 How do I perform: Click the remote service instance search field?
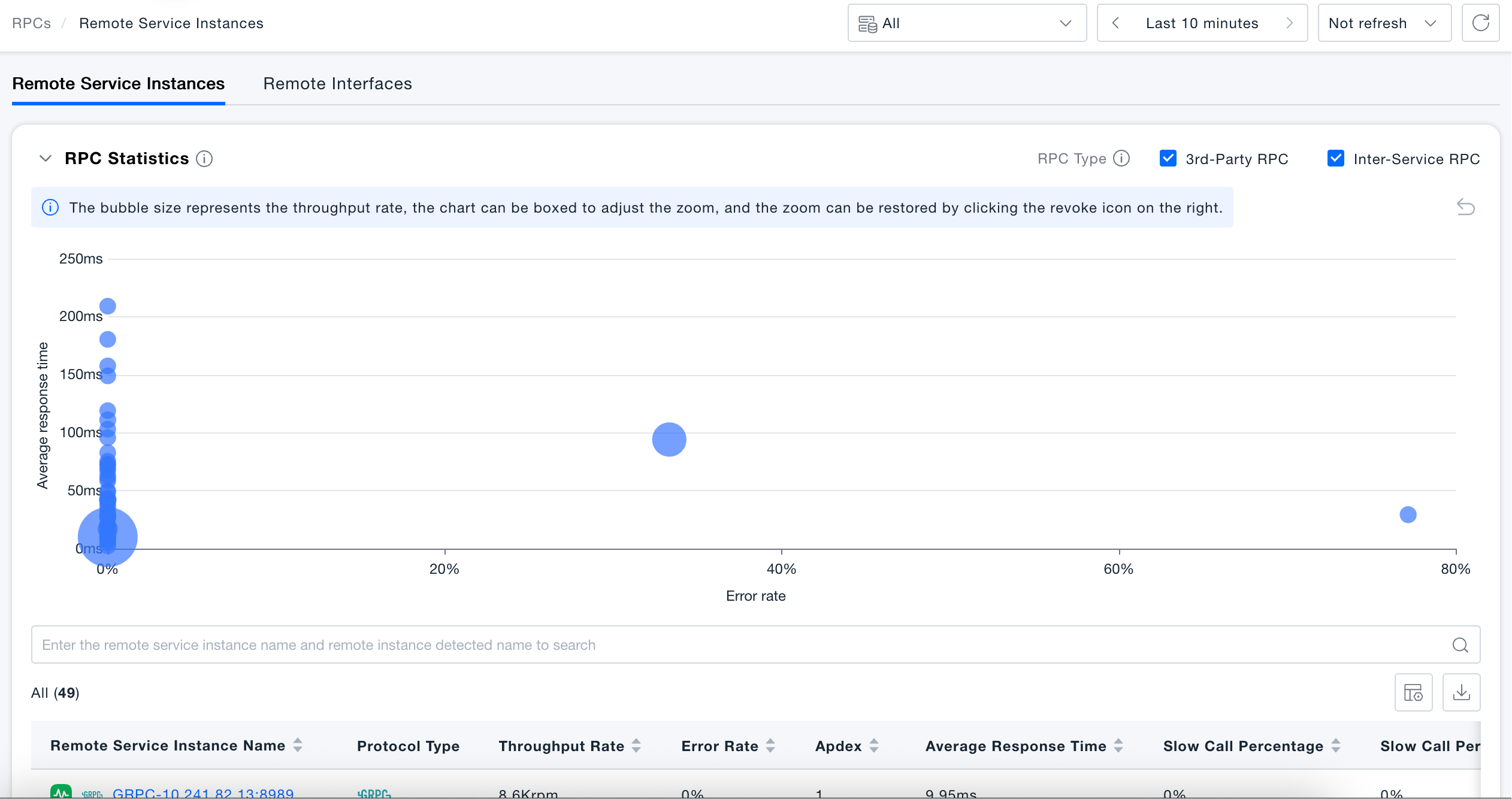[755, 645]
